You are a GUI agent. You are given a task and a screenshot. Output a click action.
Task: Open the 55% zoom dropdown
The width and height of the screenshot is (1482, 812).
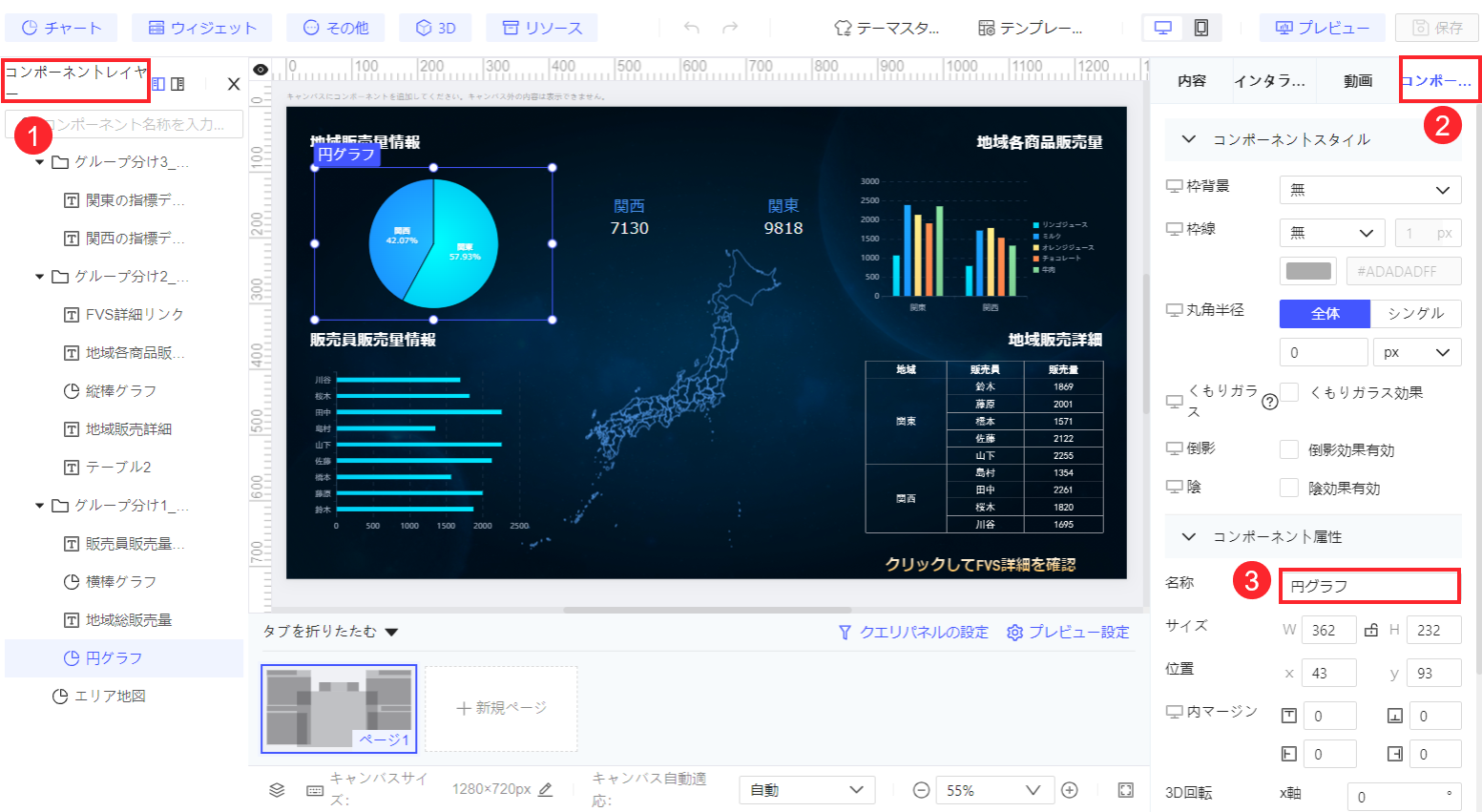pyautogui.click(x=993, y=790)
